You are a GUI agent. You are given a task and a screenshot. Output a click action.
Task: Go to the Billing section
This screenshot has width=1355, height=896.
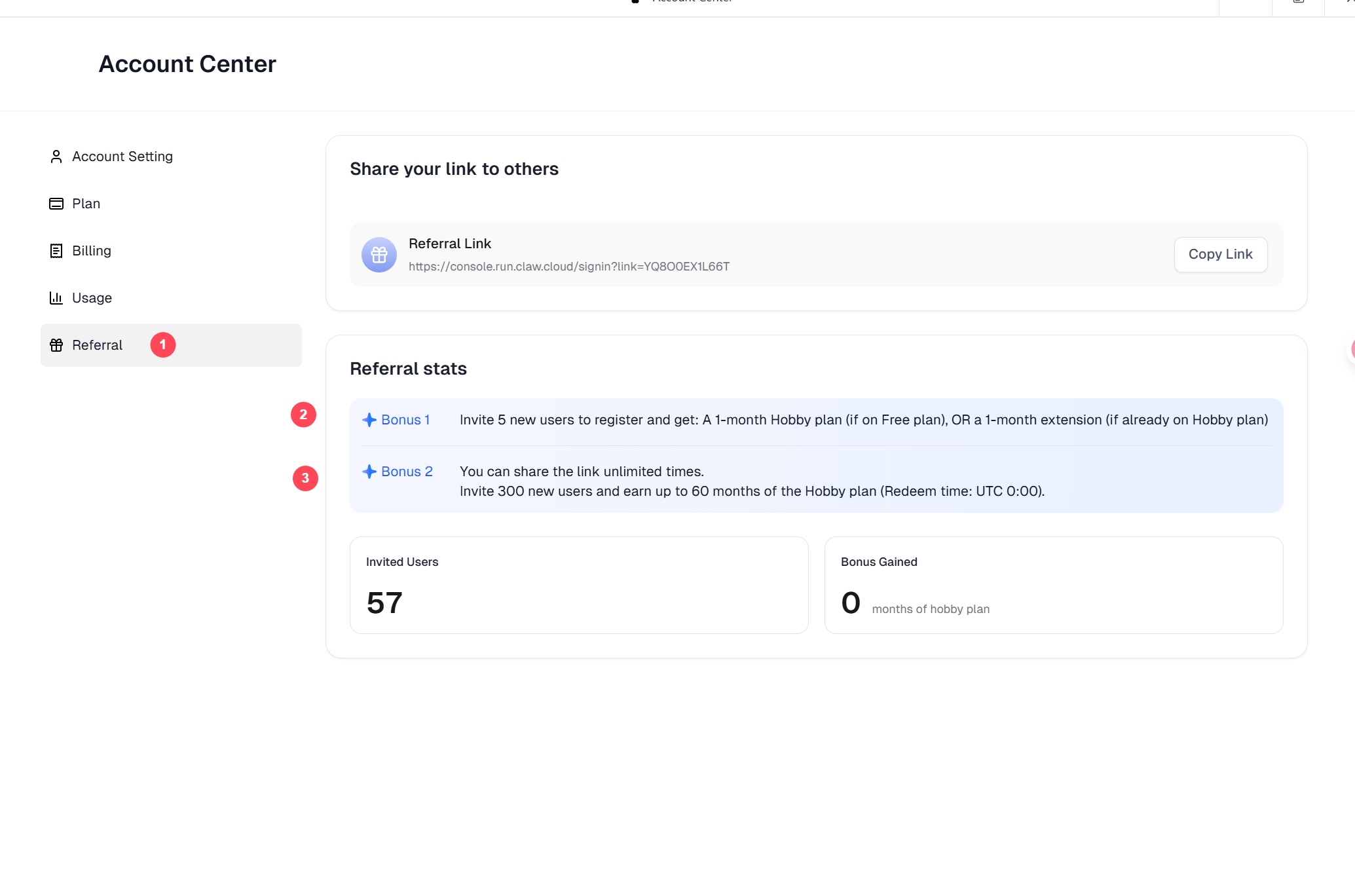coord(92,251)
